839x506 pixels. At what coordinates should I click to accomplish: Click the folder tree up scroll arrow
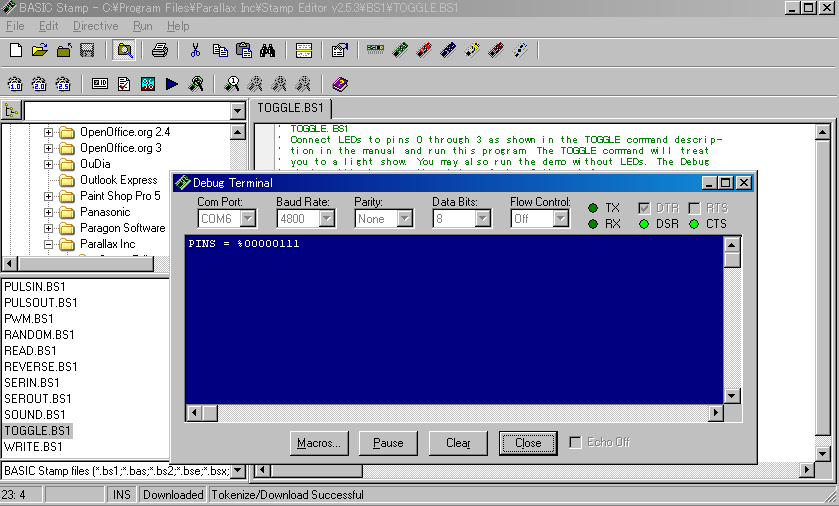[238, 132]
